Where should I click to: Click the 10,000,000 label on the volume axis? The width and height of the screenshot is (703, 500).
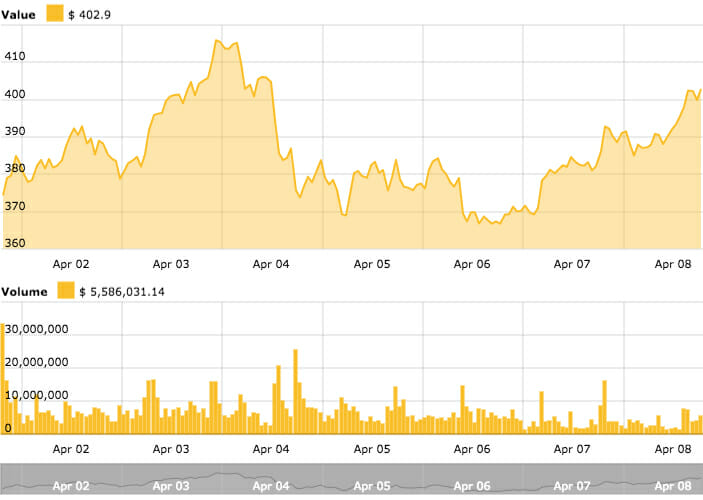point(37,395)
